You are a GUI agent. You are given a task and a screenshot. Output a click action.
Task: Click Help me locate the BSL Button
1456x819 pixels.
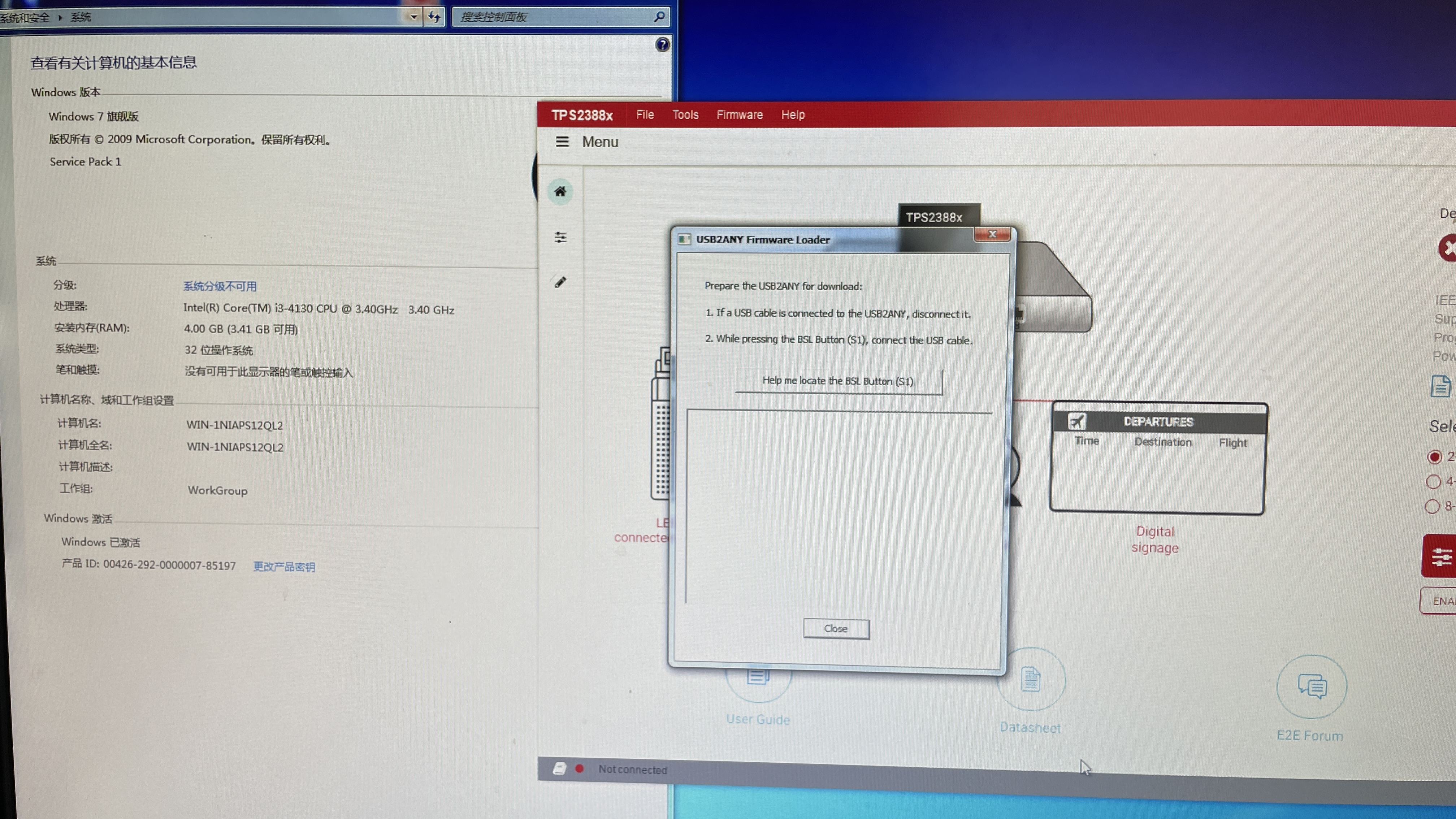click(838, 381)
